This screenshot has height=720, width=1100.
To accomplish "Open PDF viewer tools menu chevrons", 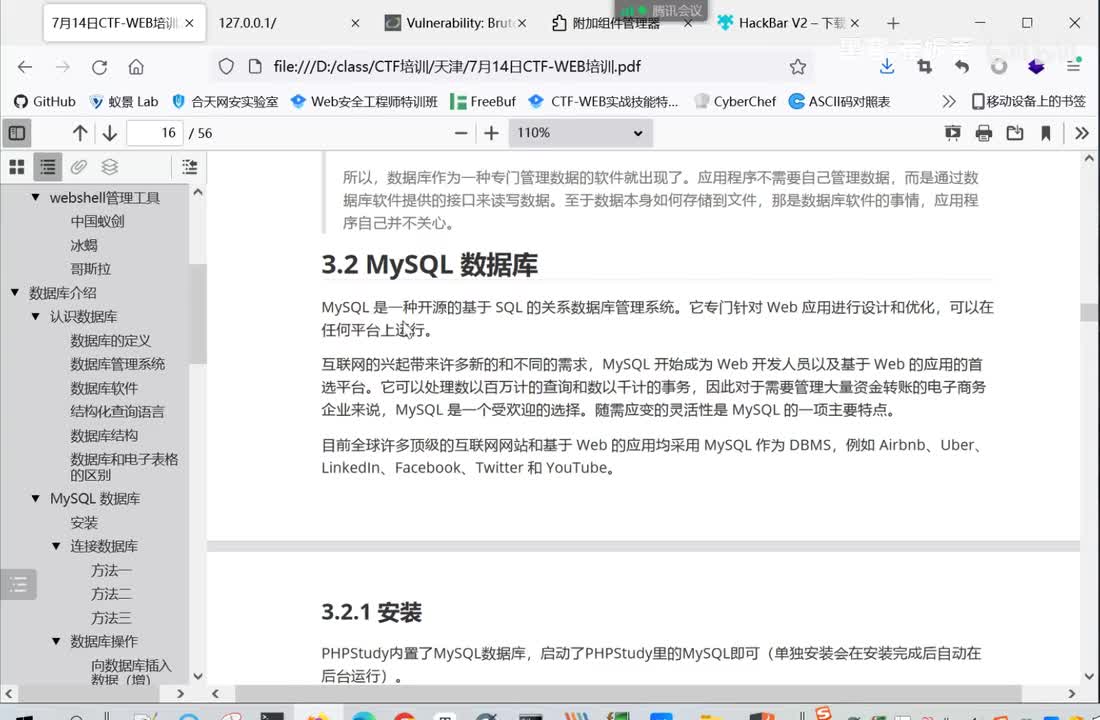I will (1082, 133).
